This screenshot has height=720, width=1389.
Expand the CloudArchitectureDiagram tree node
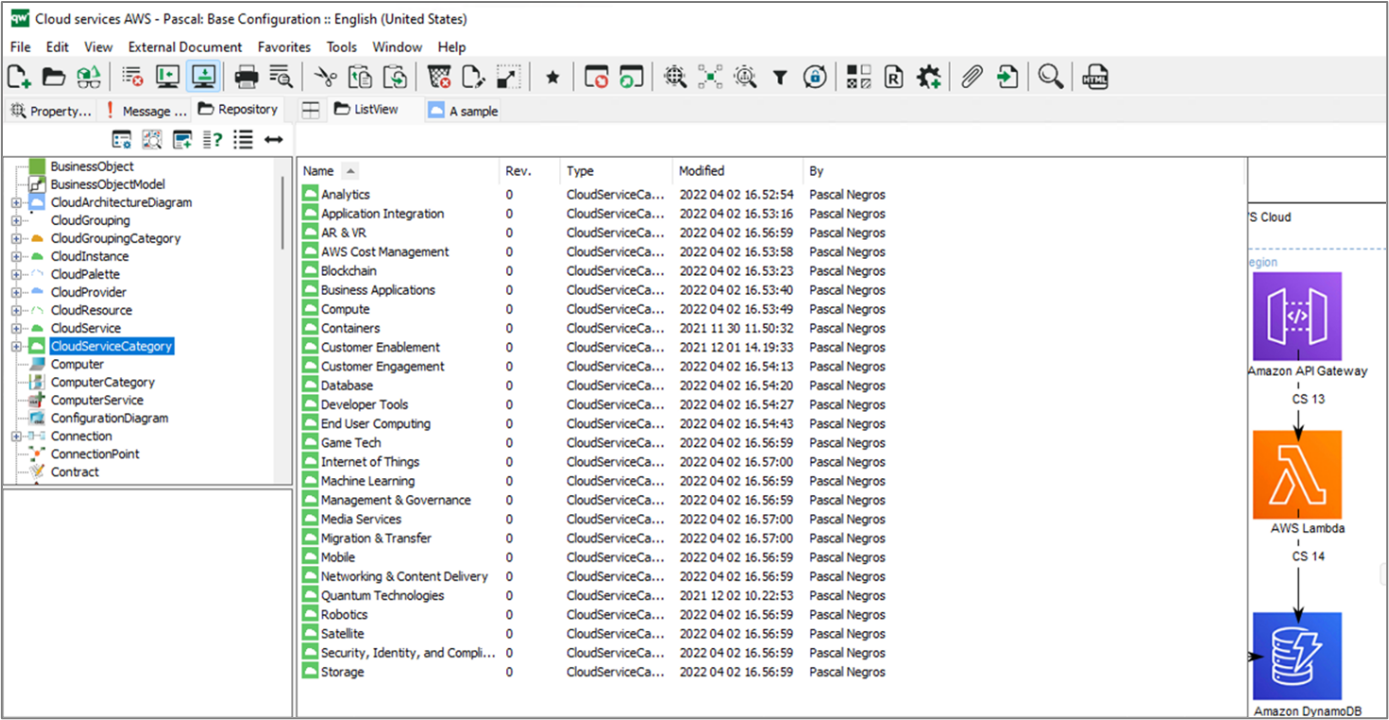click(x=16, y=203)
